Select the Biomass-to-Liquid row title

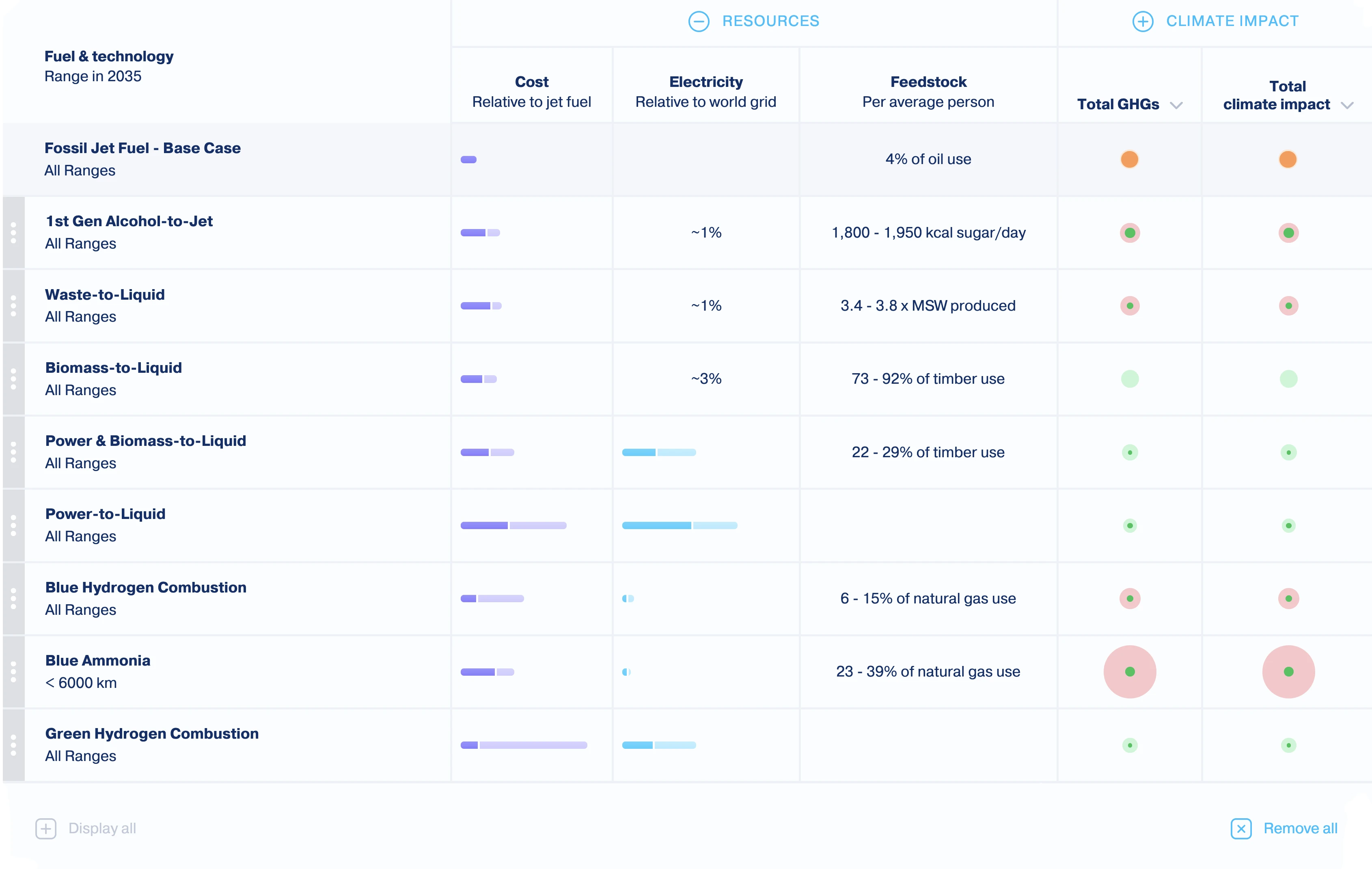point(113,368)
